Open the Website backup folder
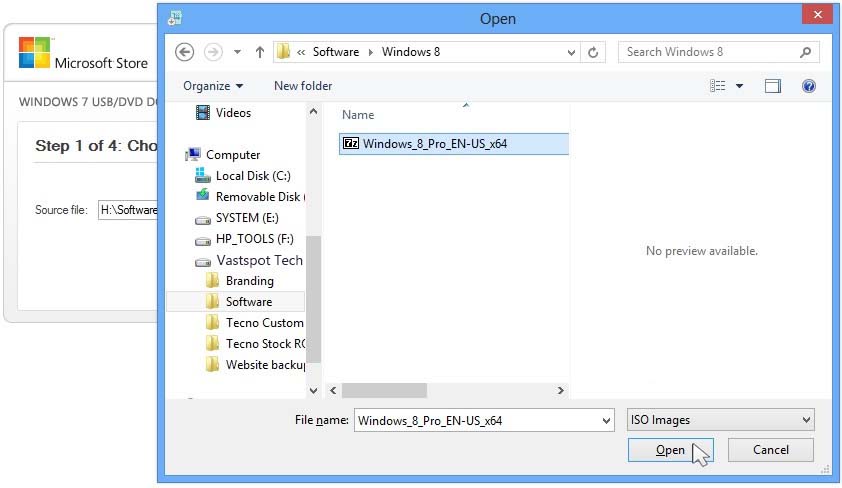This screenshot has width=842, height=488. [x=265, y=365]
